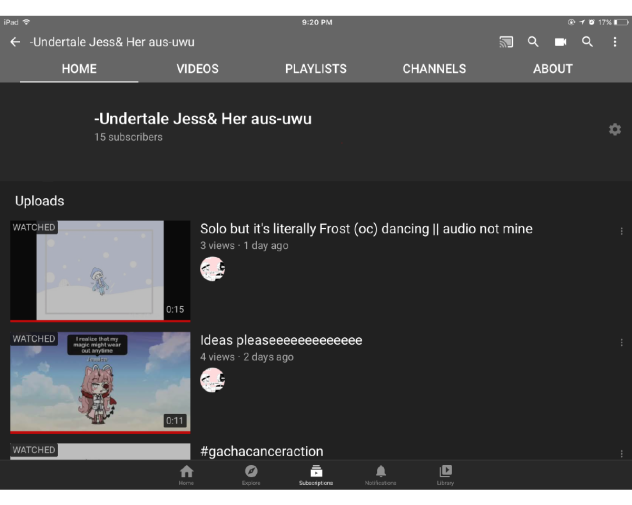
Task: Open title 'Solo but it's literally Frost (oc) dancing'
Action: pyautogui.click(x=366, y=229)
